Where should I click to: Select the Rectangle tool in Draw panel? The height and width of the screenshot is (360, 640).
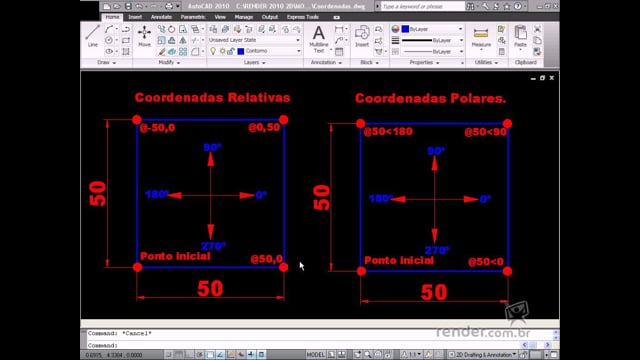tap(126, 40)
